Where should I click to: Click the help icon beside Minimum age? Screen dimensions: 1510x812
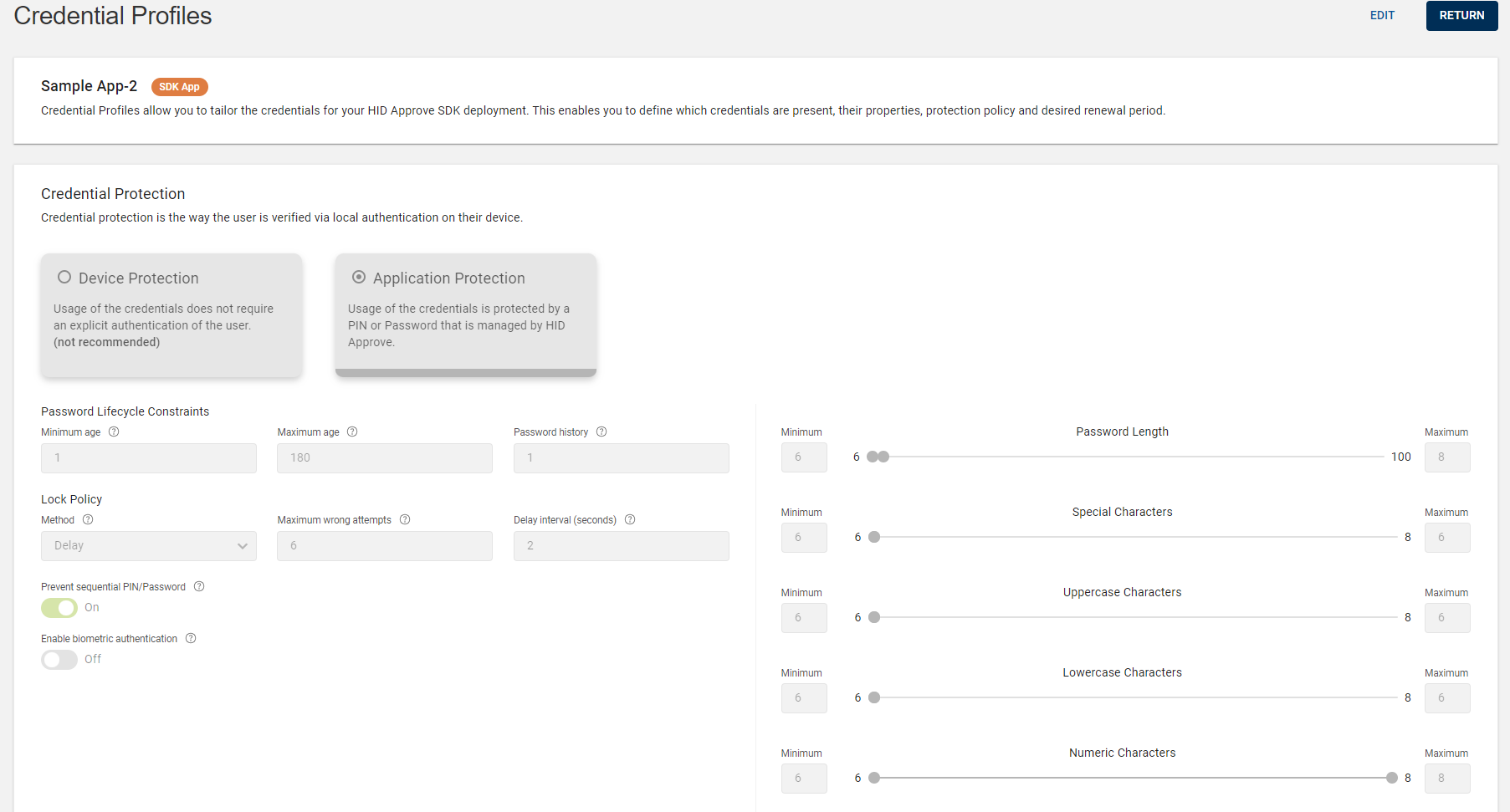[x=114, y=432]
